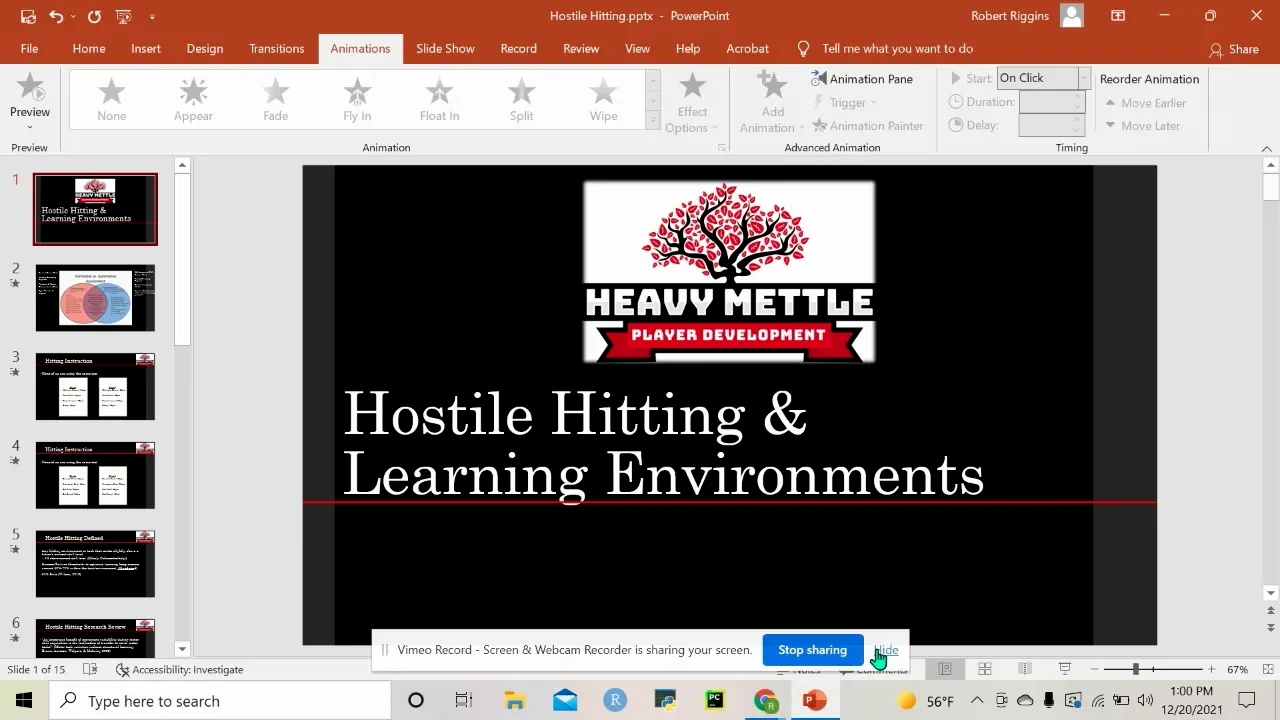Open PyCharm from the taskbar

(x=715, y=701)
